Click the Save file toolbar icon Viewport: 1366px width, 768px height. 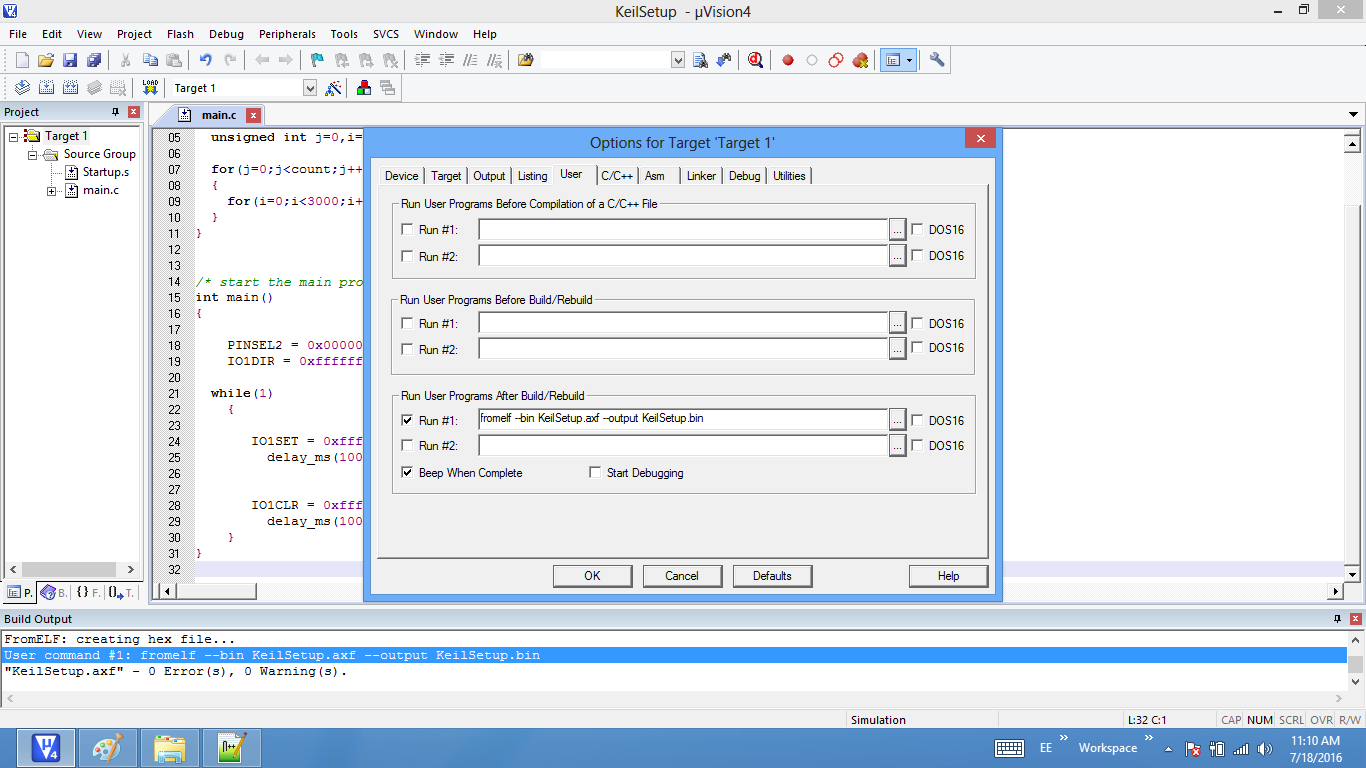70,60
